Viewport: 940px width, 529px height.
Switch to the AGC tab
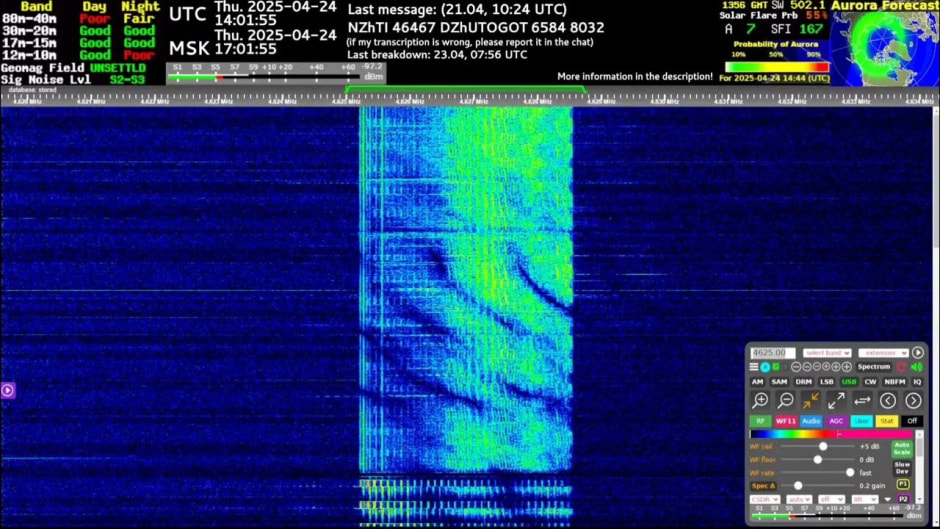tap(836, 421)
